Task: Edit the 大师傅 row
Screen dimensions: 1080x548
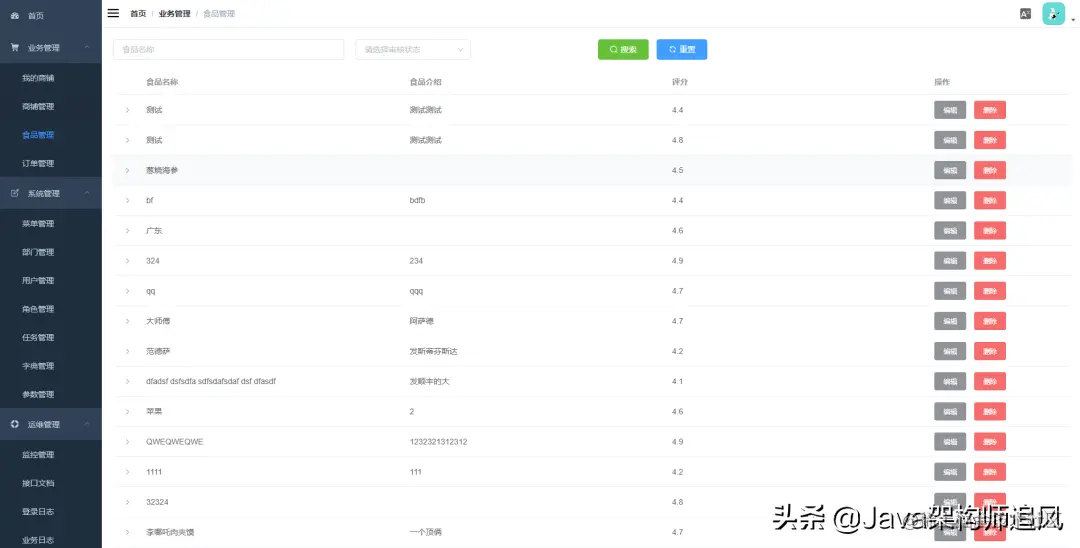Action: (950, 322)
